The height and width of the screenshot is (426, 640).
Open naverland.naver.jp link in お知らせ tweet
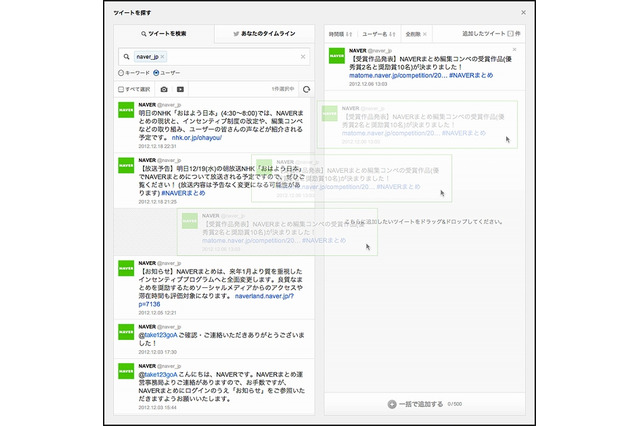point(216,300)
